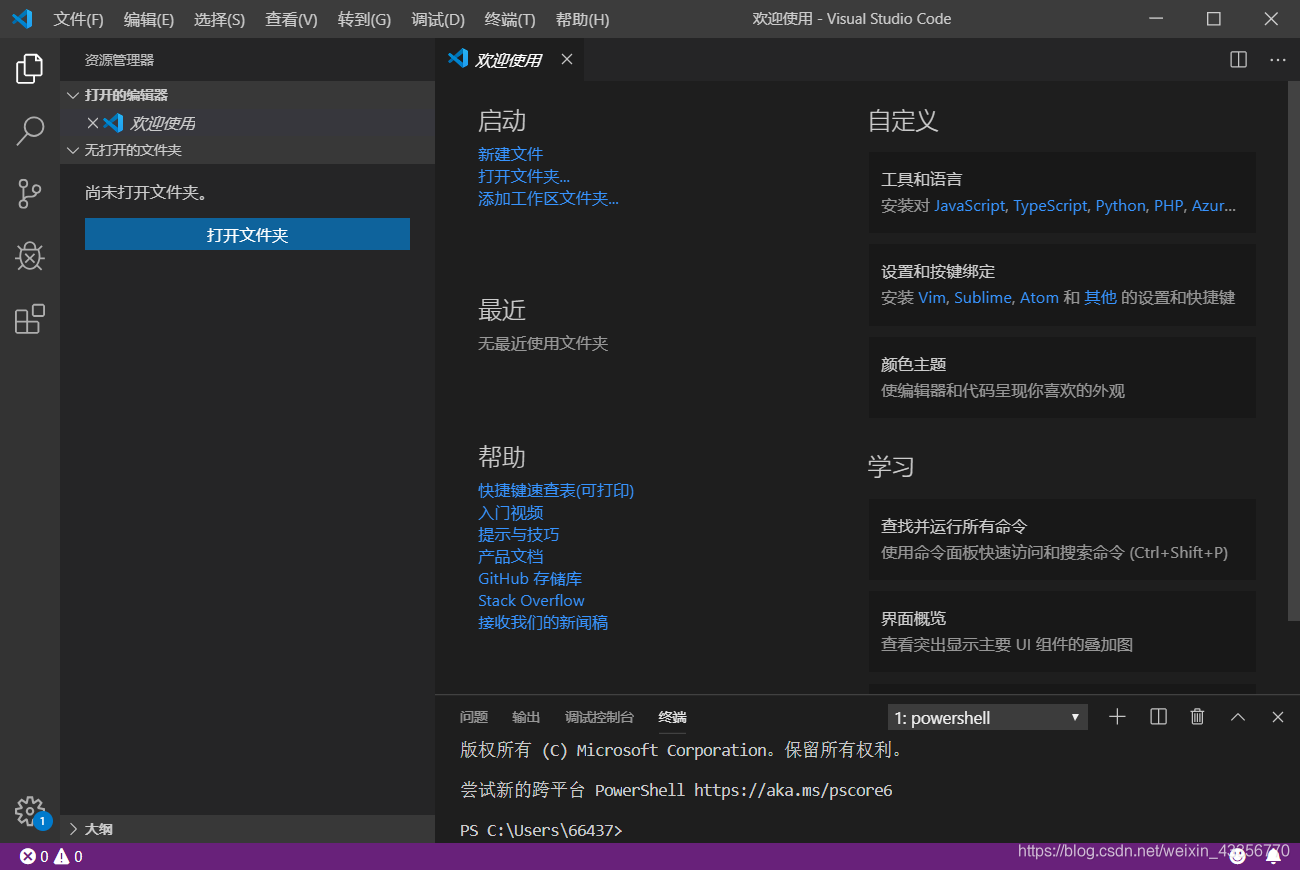Click the PHP language link

pos(1168,205)
